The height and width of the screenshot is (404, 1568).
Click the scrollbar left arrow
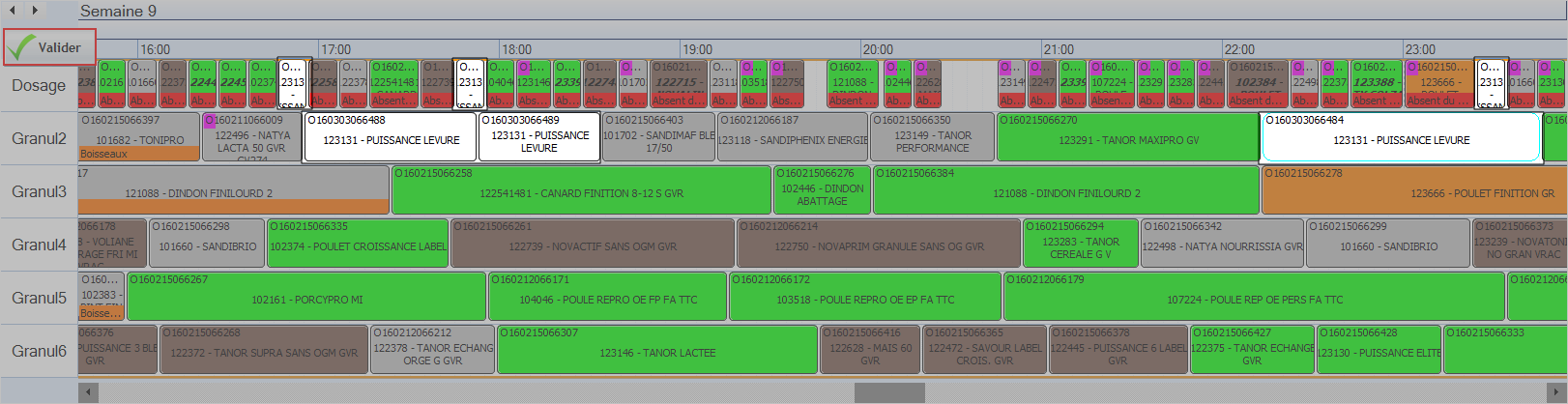tap(89, 392)
